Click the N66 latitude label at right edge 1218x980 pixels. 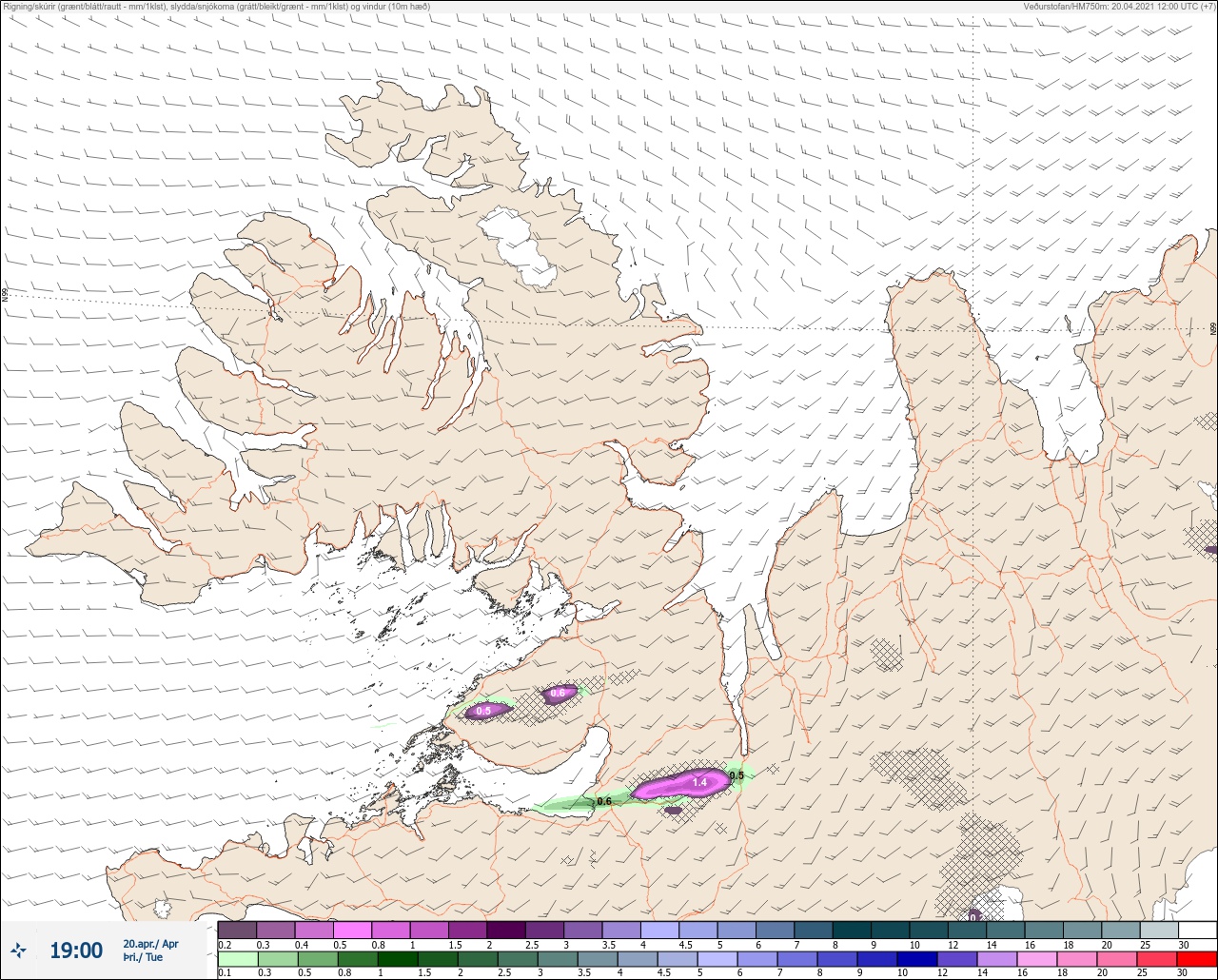pyautogui.click(x=1213, y=329)
